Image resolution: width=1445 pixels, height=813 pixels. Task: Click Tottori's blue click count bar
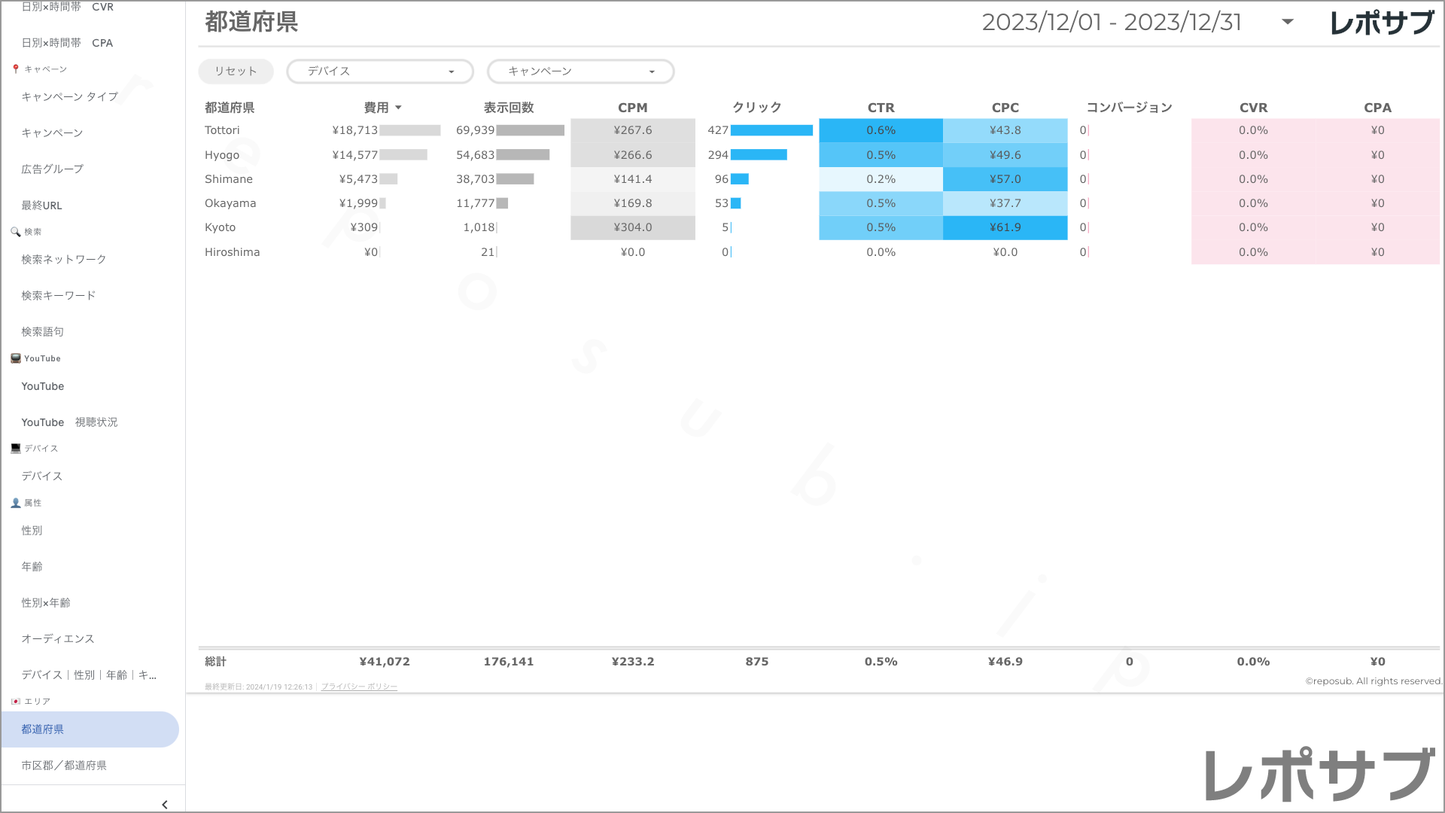coord(771,131)
